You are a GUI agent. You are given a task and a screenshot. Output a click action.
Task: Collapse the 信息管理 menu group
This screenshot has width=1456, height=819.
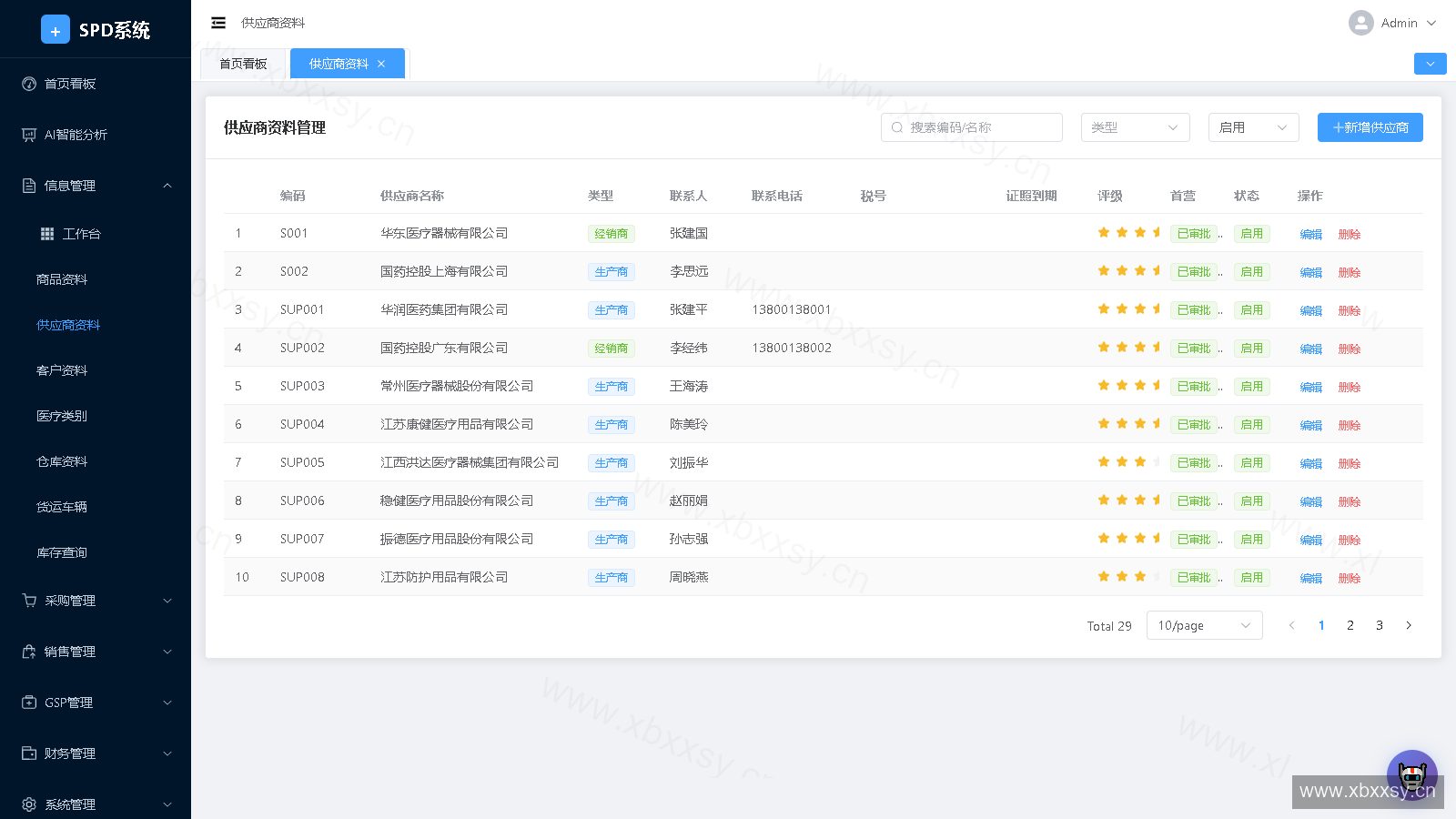tap(96, 186)
